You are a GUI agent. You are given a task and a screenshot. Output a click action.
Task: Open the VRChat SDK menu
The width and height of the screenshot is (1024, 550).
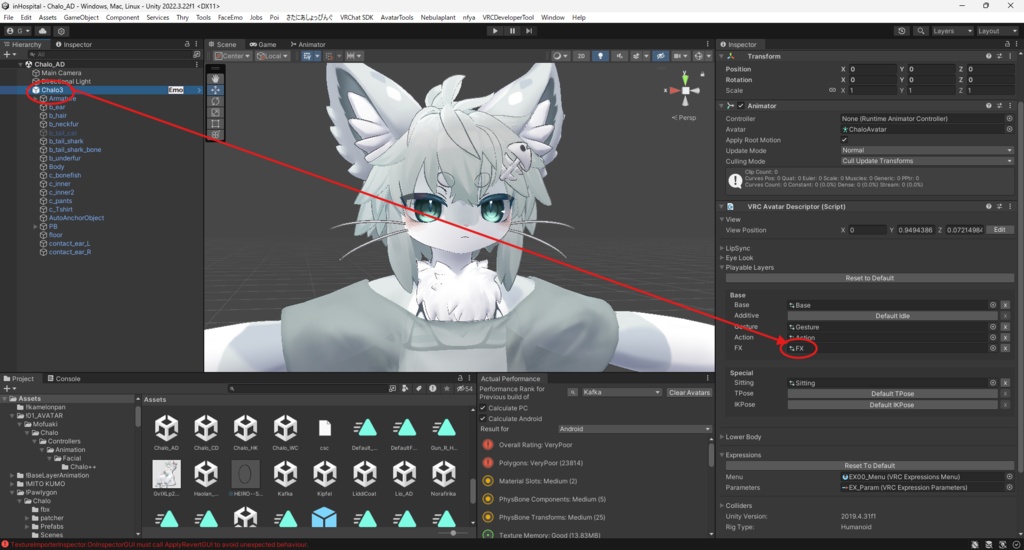(357, 18)
